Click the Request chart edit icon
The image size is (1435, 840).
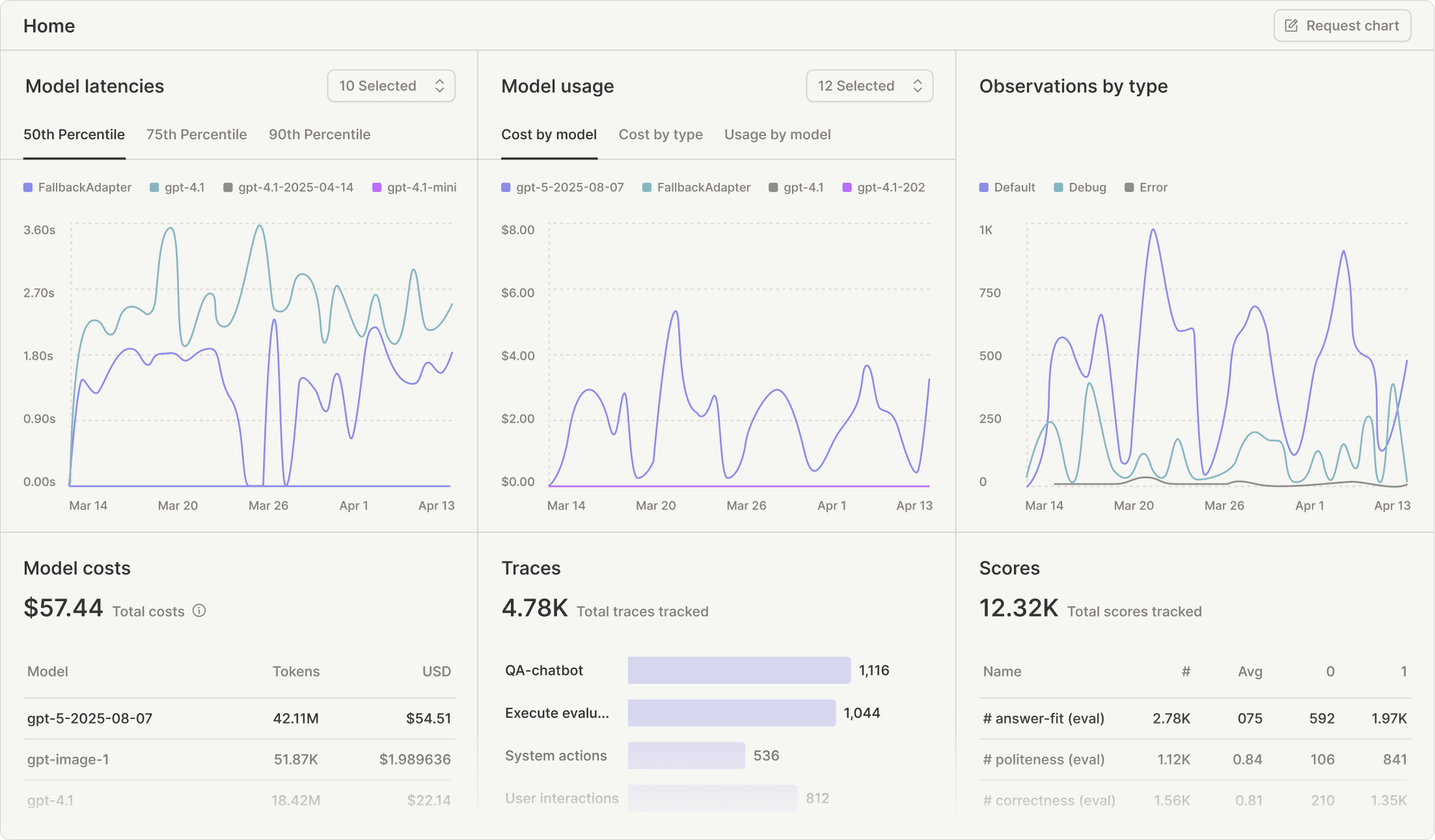pos(1291,26)
